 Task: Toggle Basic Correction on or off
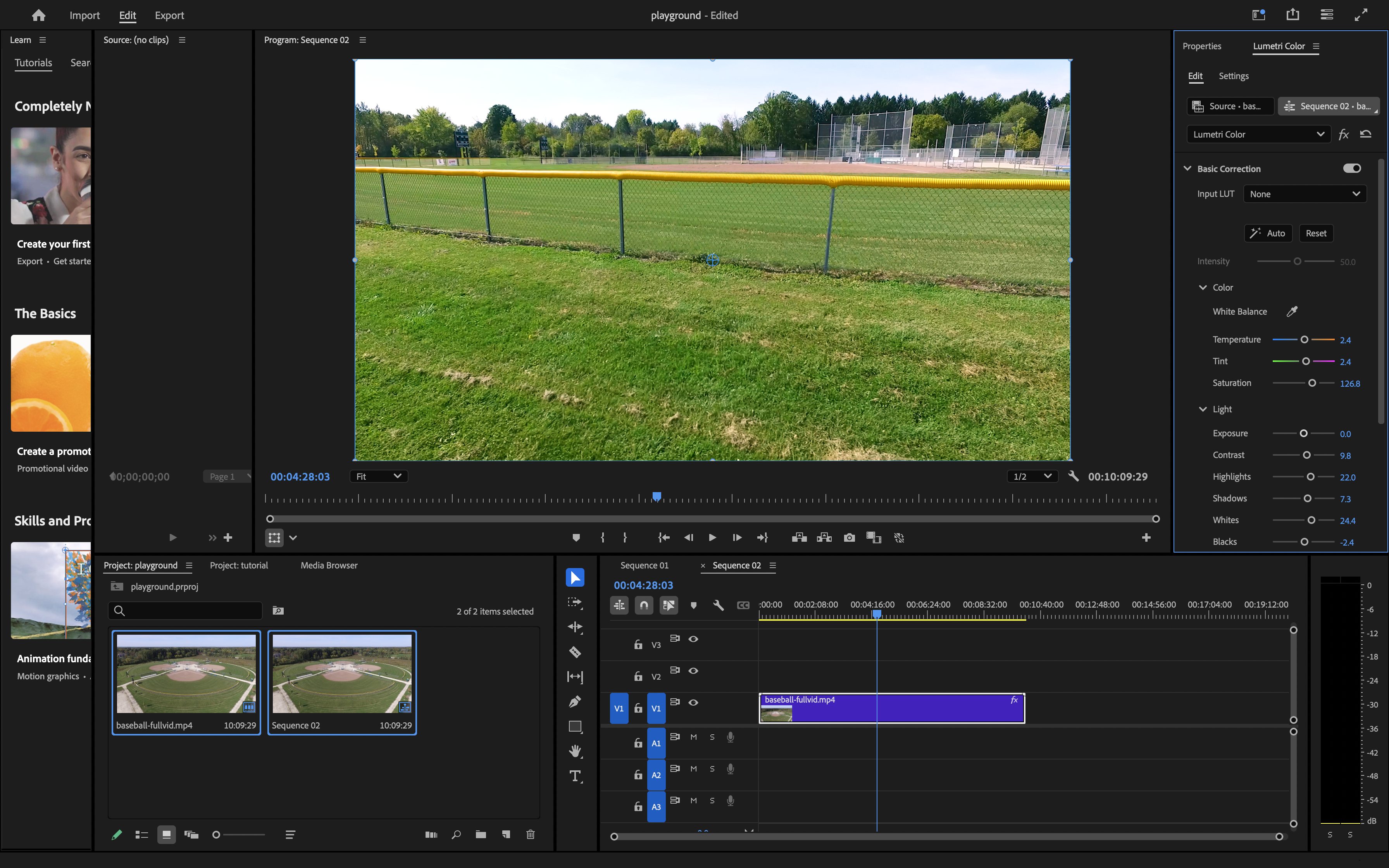[1352, 168]
